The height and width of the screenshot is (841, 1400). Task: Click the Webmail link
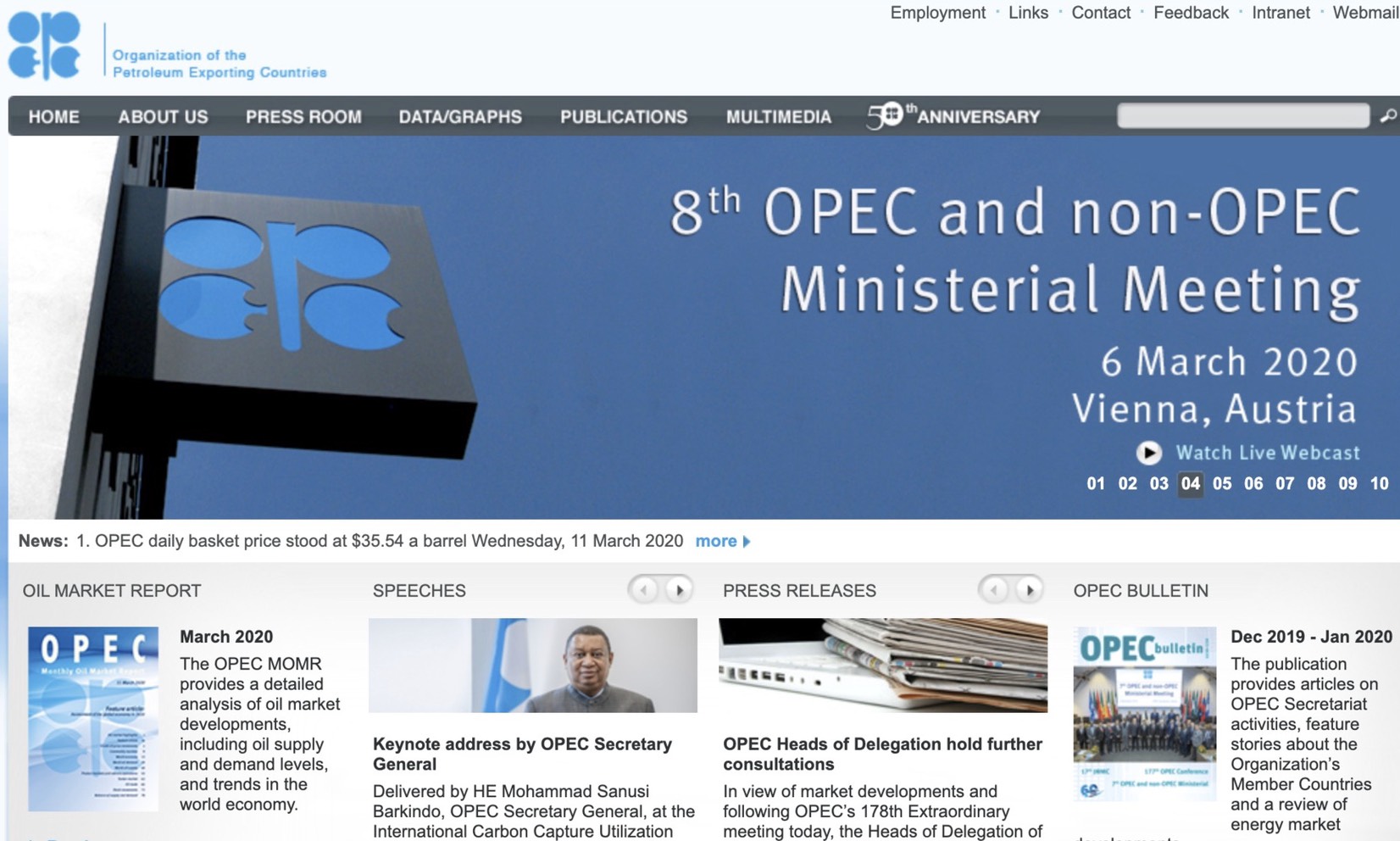(1365, 13)
